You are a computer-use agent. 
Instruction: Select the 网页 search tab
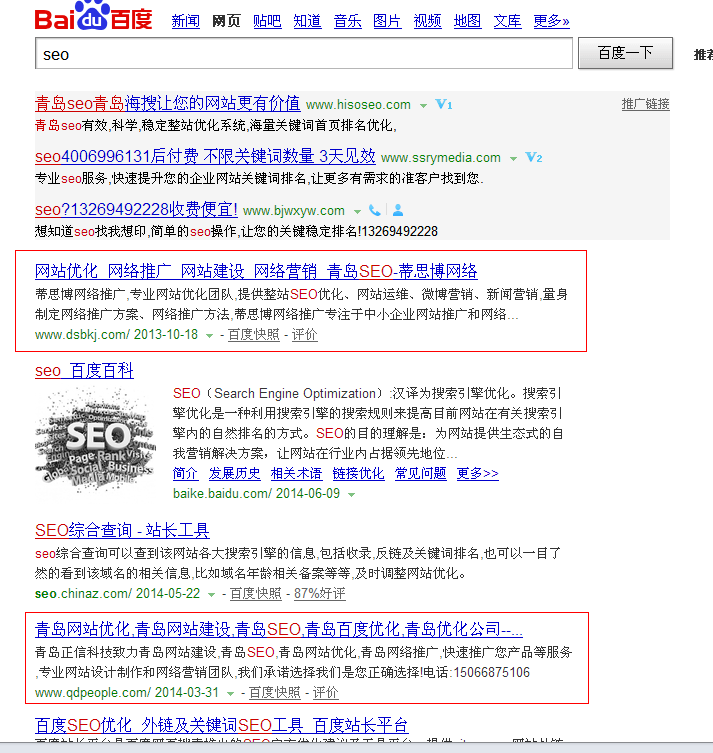click(x=226, y=21)
